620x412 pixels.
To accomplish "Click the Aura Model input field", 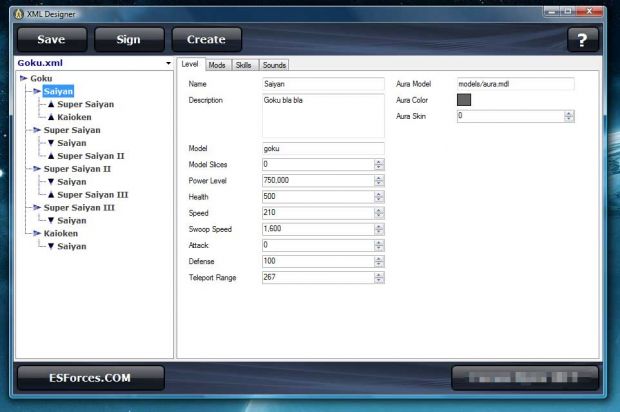I will coord(516,84).
